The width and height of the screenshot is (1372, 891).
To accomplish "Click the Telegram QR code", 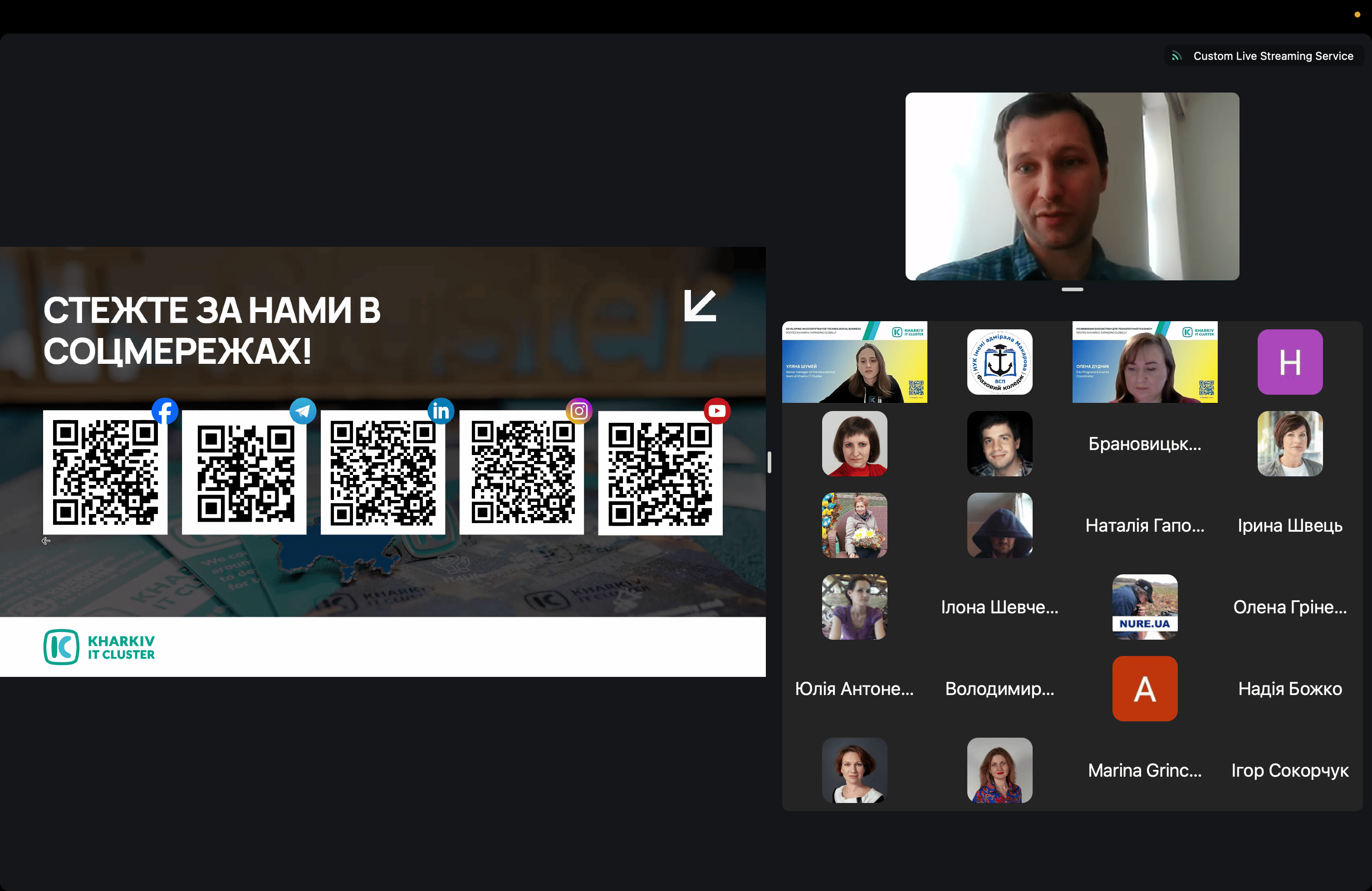I will tap(245, 473).
